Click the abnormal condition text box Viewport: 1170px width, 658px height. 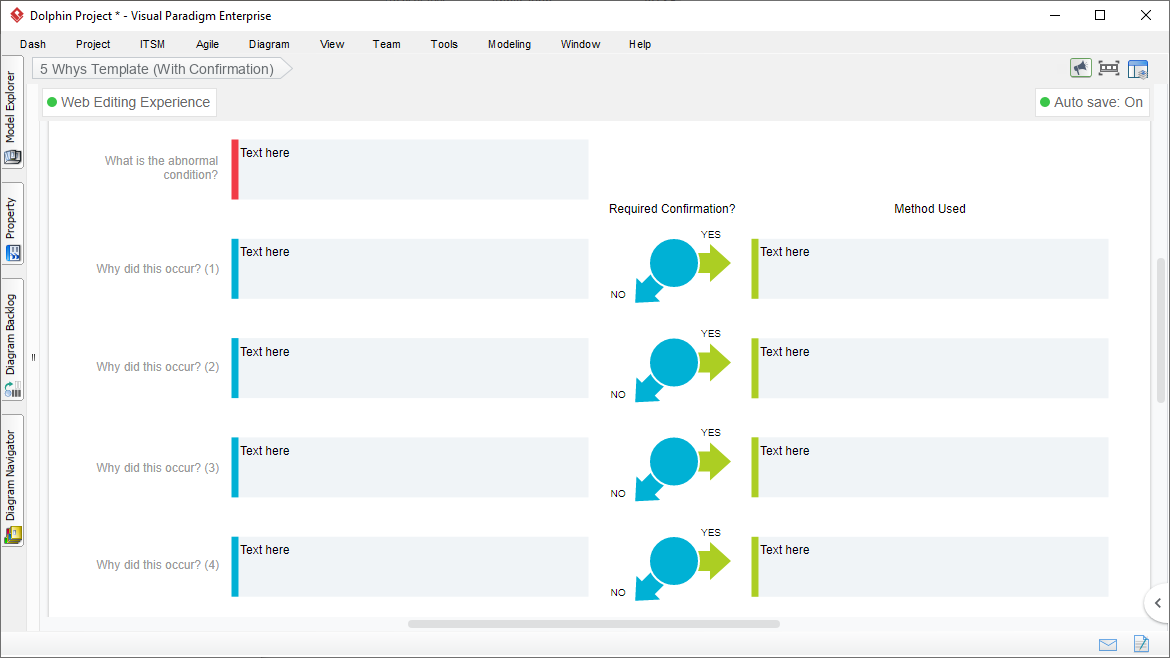coord(410,169)
